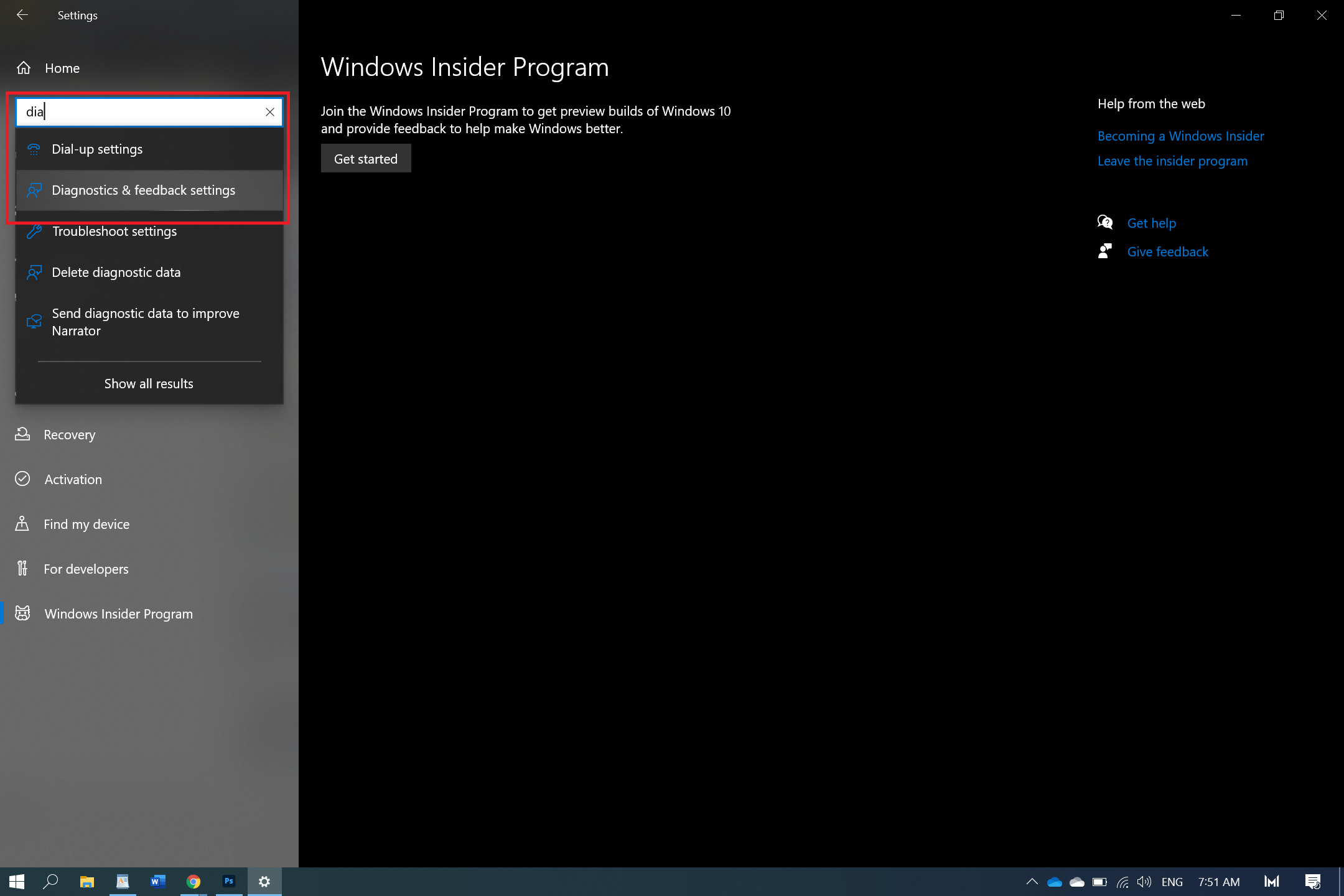The image size is (1344, 896).
Task: Open the volume speaker tray icon
Action: click(1144, 882)
